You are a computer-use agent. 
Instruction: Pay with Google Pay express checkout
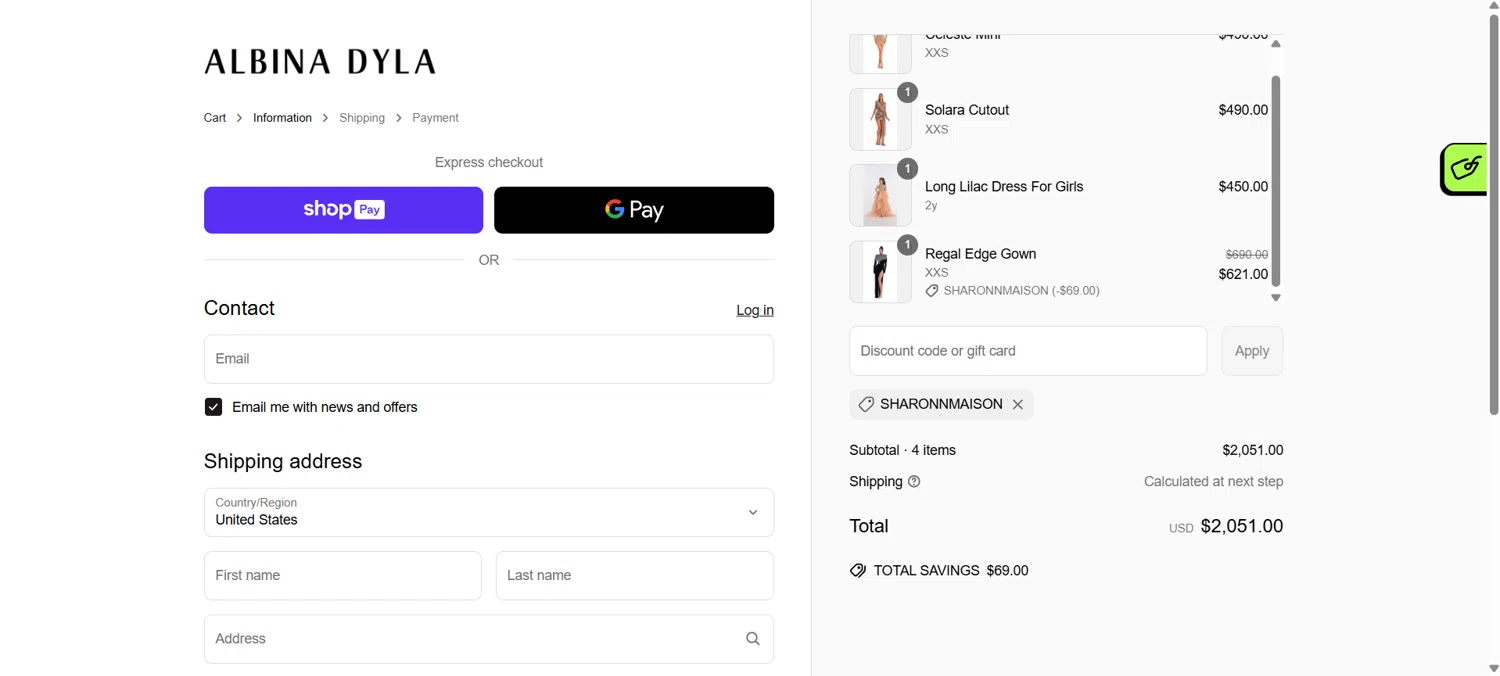[634, 210]
